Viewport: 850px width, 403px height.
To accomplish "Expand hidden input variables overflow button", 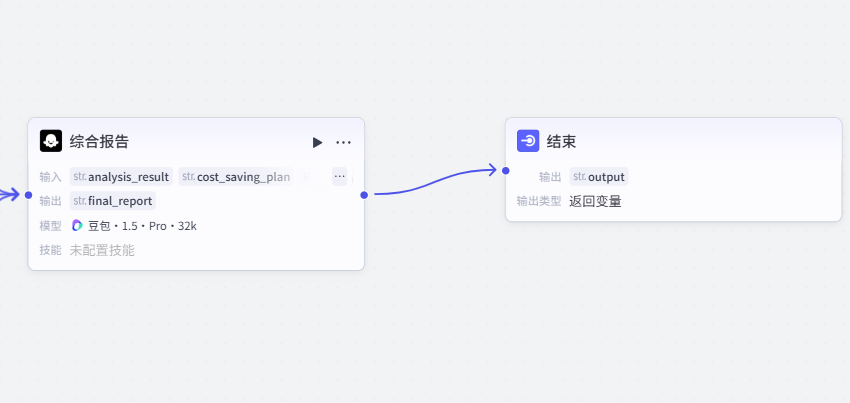I will pyautogui.click(x=339, y=176).
